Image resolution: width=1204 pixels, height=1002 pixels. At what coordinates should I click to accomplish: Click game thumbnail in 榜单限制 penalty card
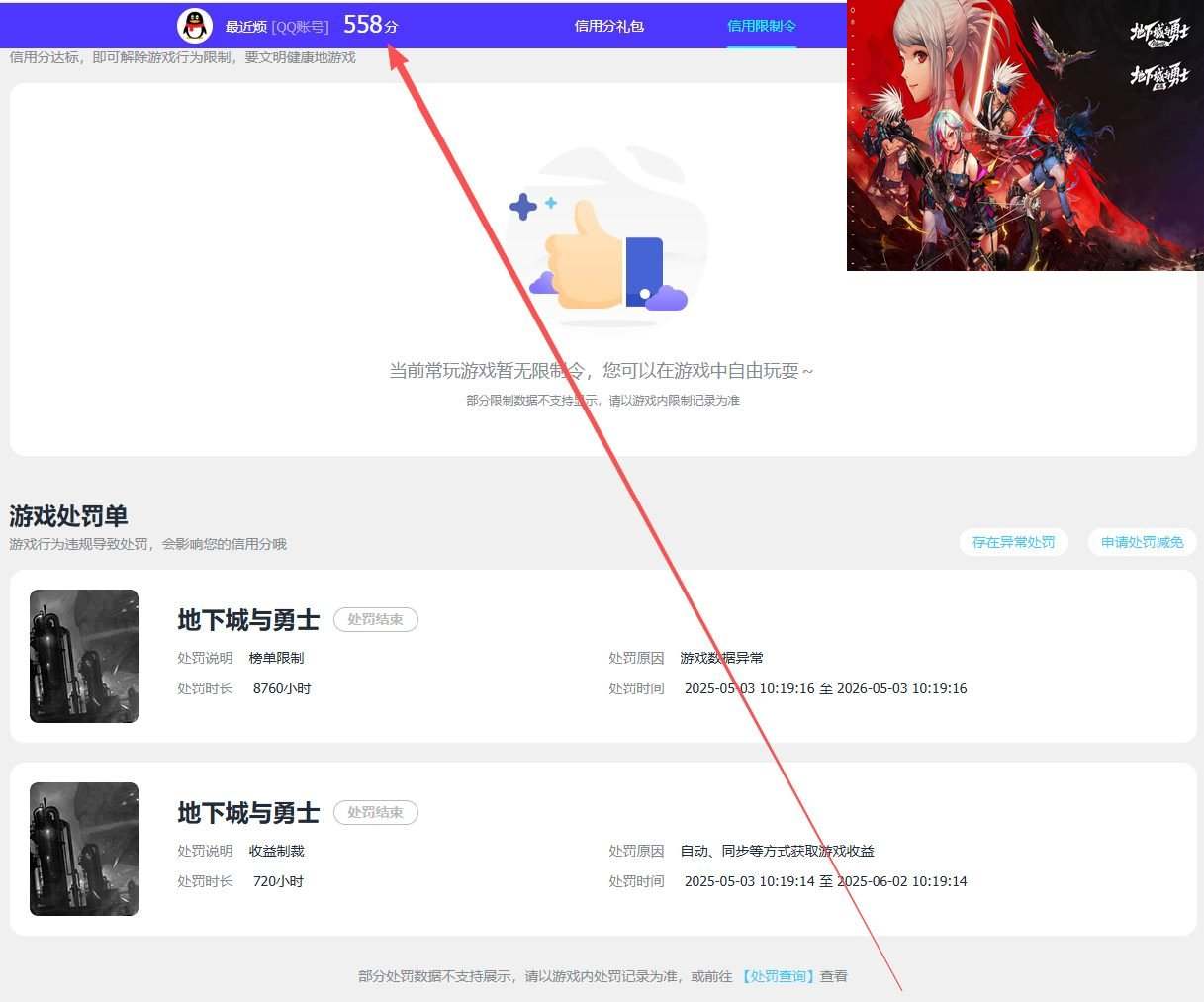coord(84,656)
